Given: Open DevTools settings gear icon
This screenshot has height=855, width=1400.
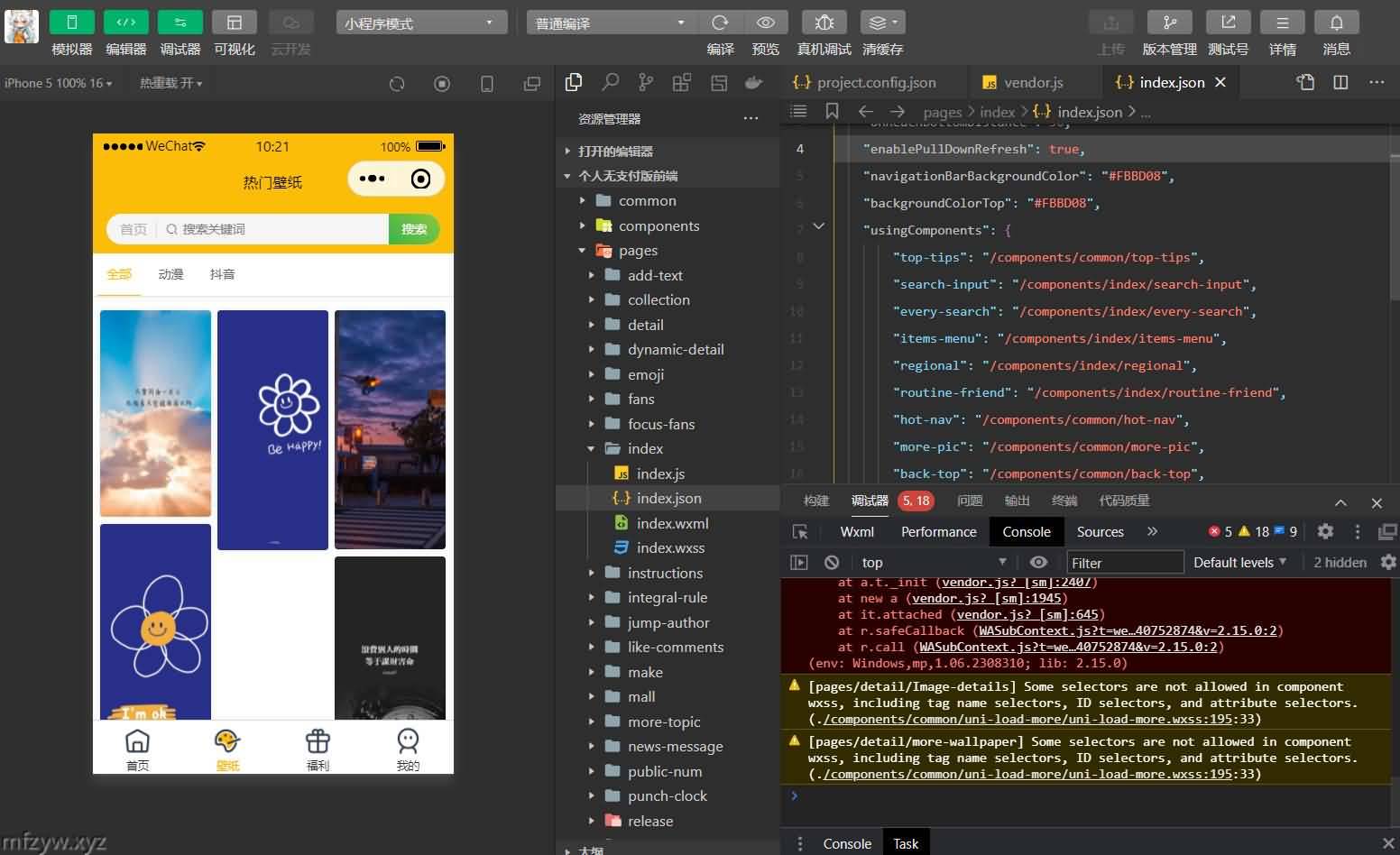Looking at the screenshot, I should click(1325, 532).
